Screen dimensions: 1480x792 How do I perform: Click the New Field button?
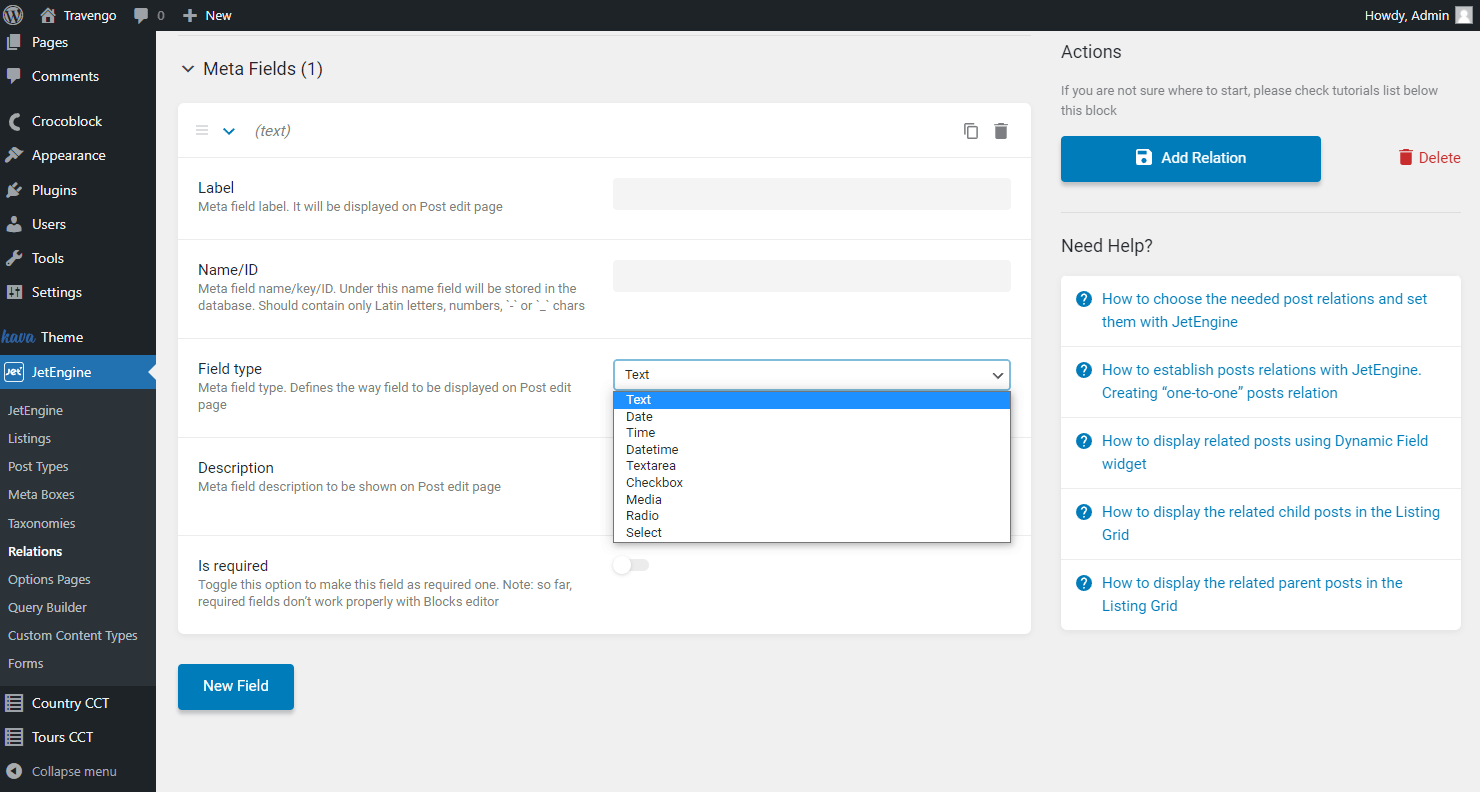(236, 686)
